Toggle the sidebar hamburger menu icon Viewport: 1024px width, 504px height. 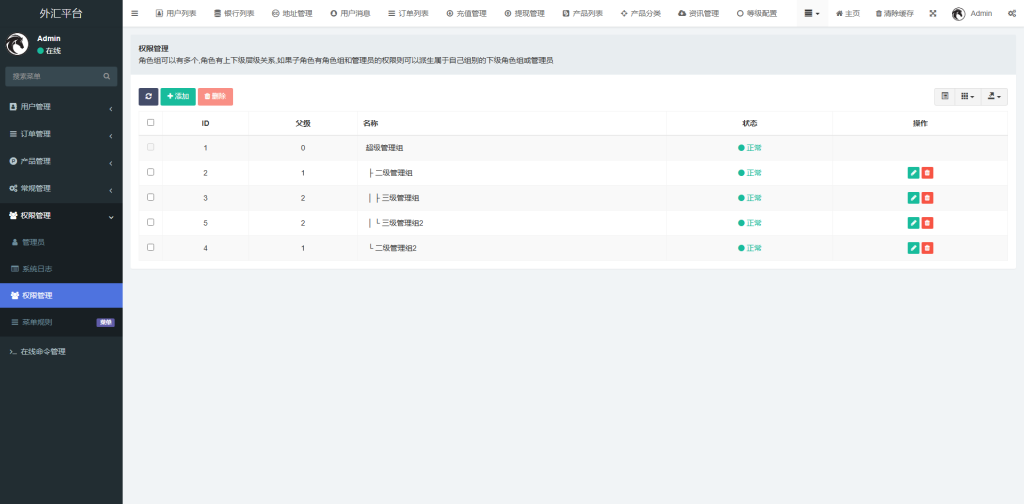click(135, 13)
